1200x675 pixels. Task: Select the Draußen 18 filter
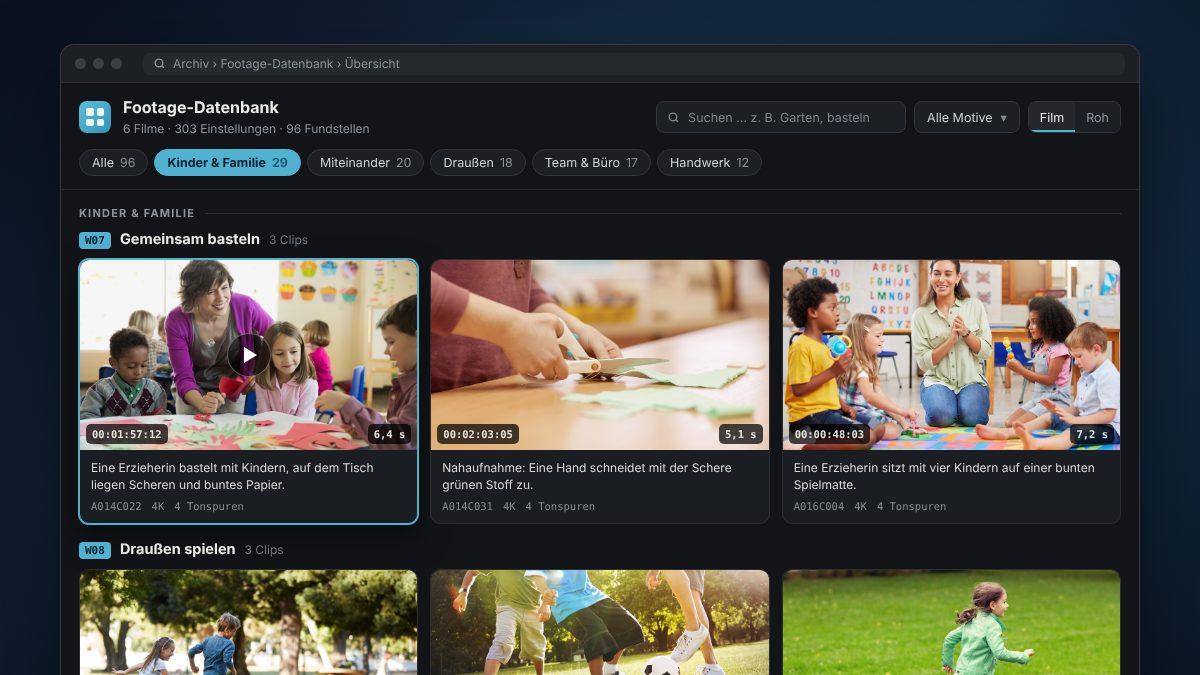pos(478,162)
